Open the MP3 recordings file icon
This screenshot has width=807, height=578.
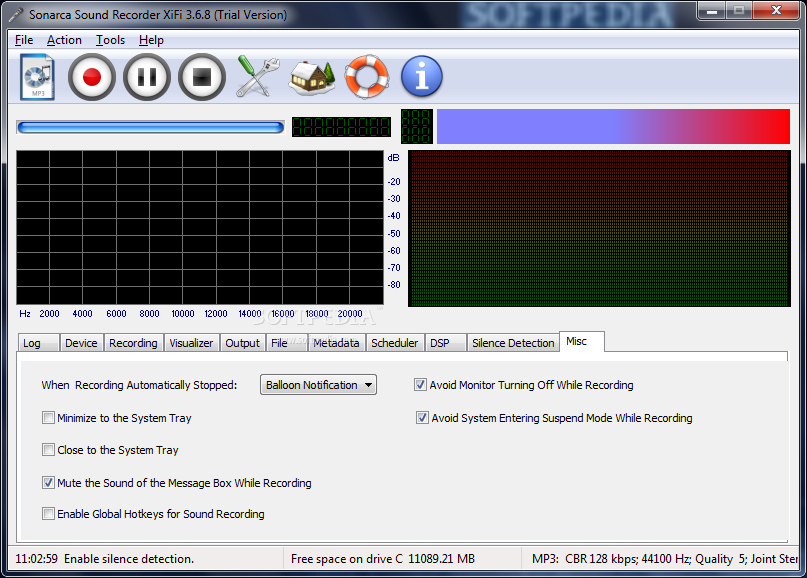click(x=38, y=77)
